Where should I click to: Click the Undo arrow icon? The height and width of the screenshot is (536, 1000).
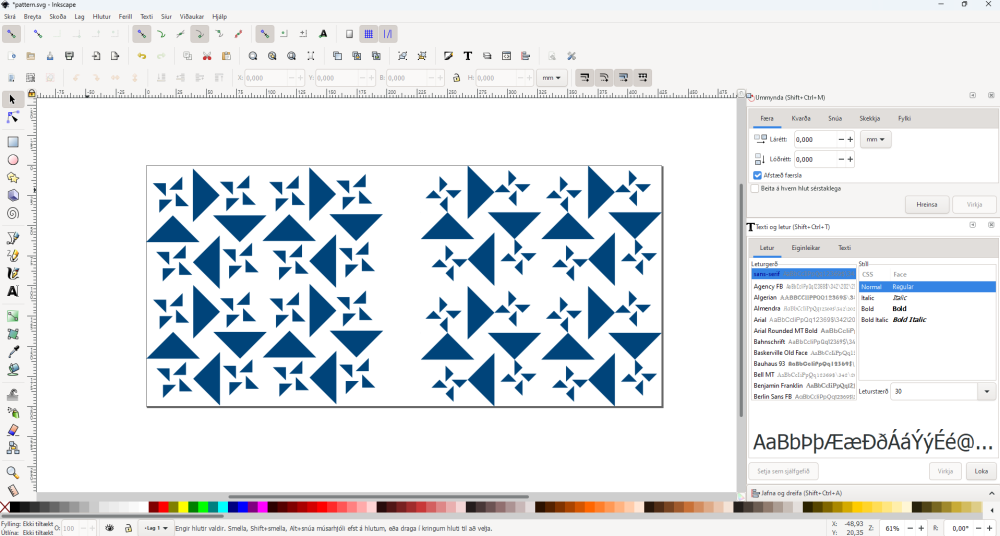[x=142, y=56]
